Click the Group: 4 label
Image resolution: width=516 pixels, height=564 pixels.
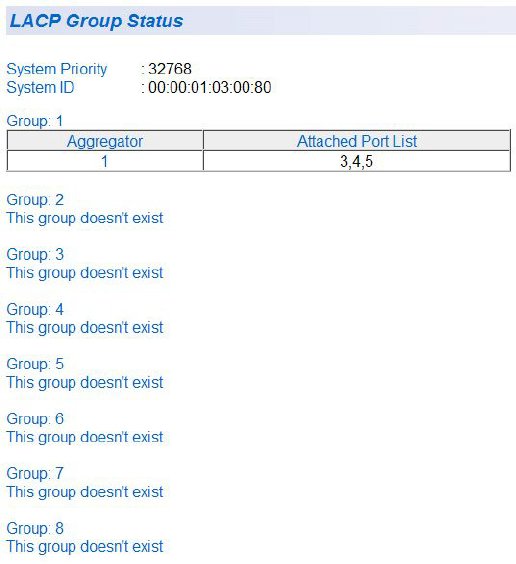35,309
